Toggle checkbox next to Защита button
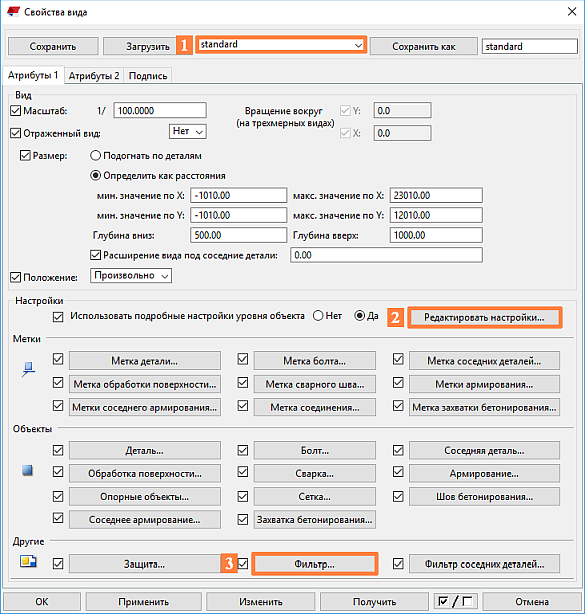The height and width of the screenshot is (614, 585). [58, 563]
